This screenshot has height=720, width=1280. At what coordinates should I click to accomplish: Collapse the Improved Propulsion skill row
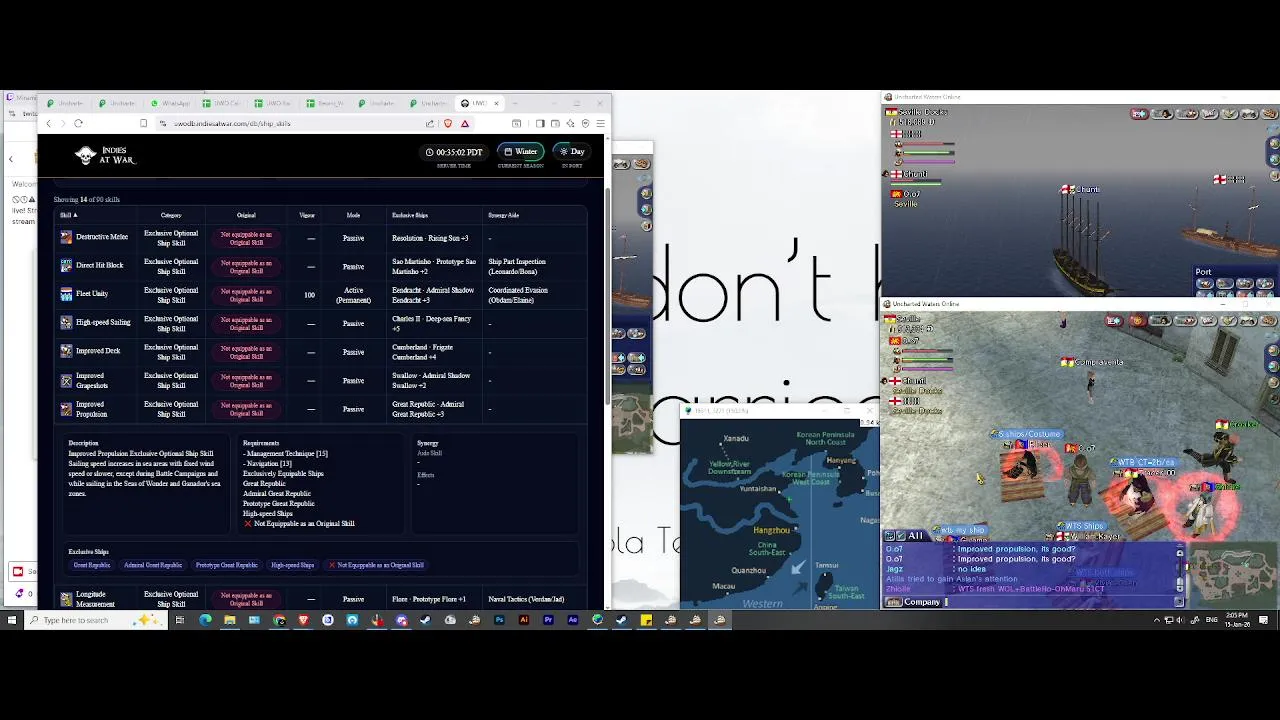(91, 409)
